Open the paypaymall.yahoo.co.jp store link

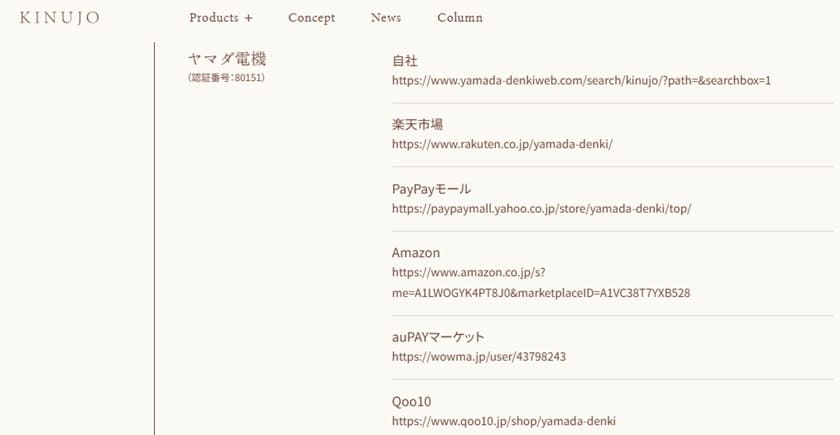point(541,209)
